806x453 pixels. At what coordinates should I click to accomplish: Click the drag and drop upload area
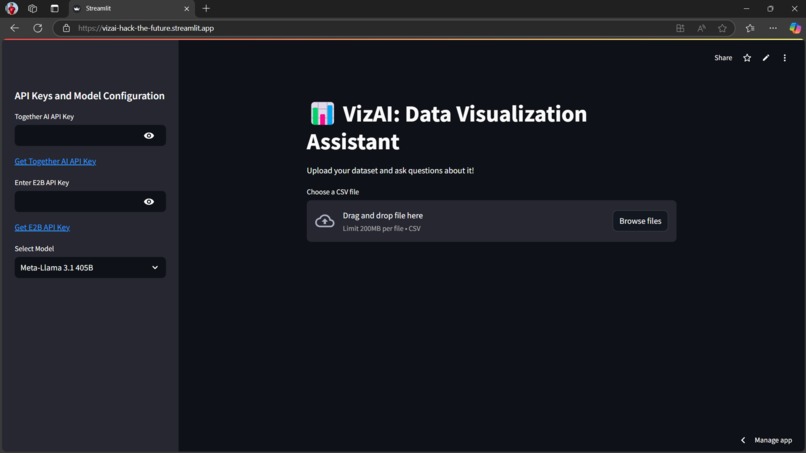pos(491,221)
